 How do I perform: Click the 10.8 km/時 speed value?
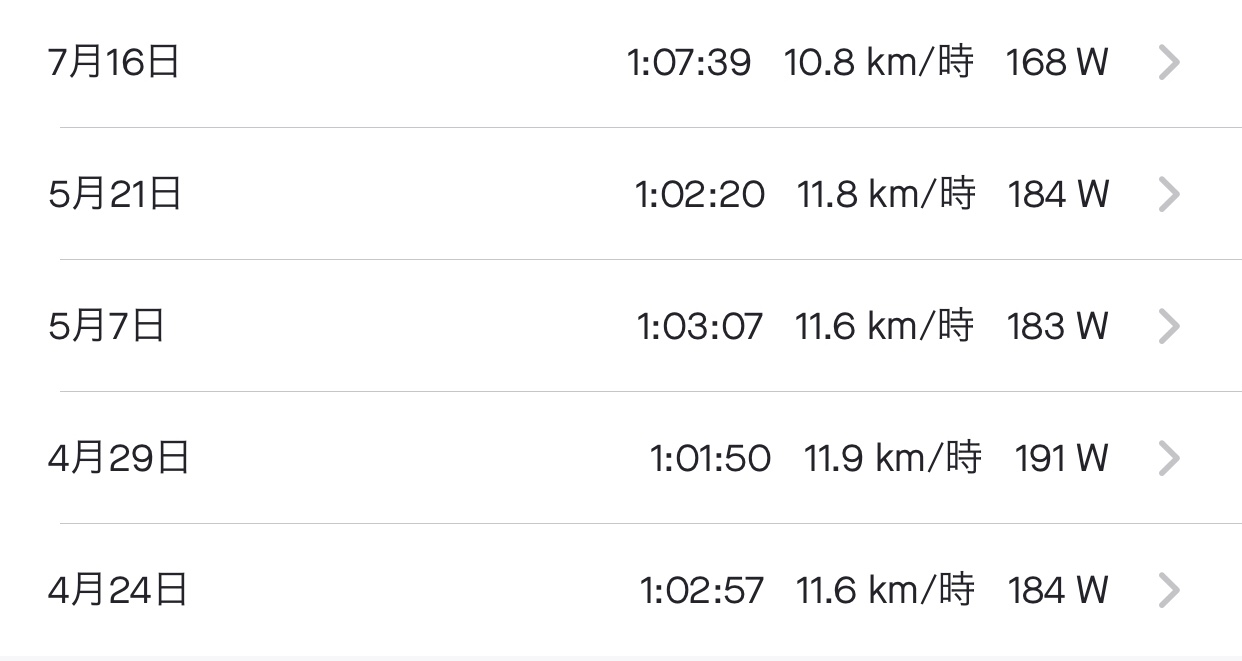coord(879,63)
